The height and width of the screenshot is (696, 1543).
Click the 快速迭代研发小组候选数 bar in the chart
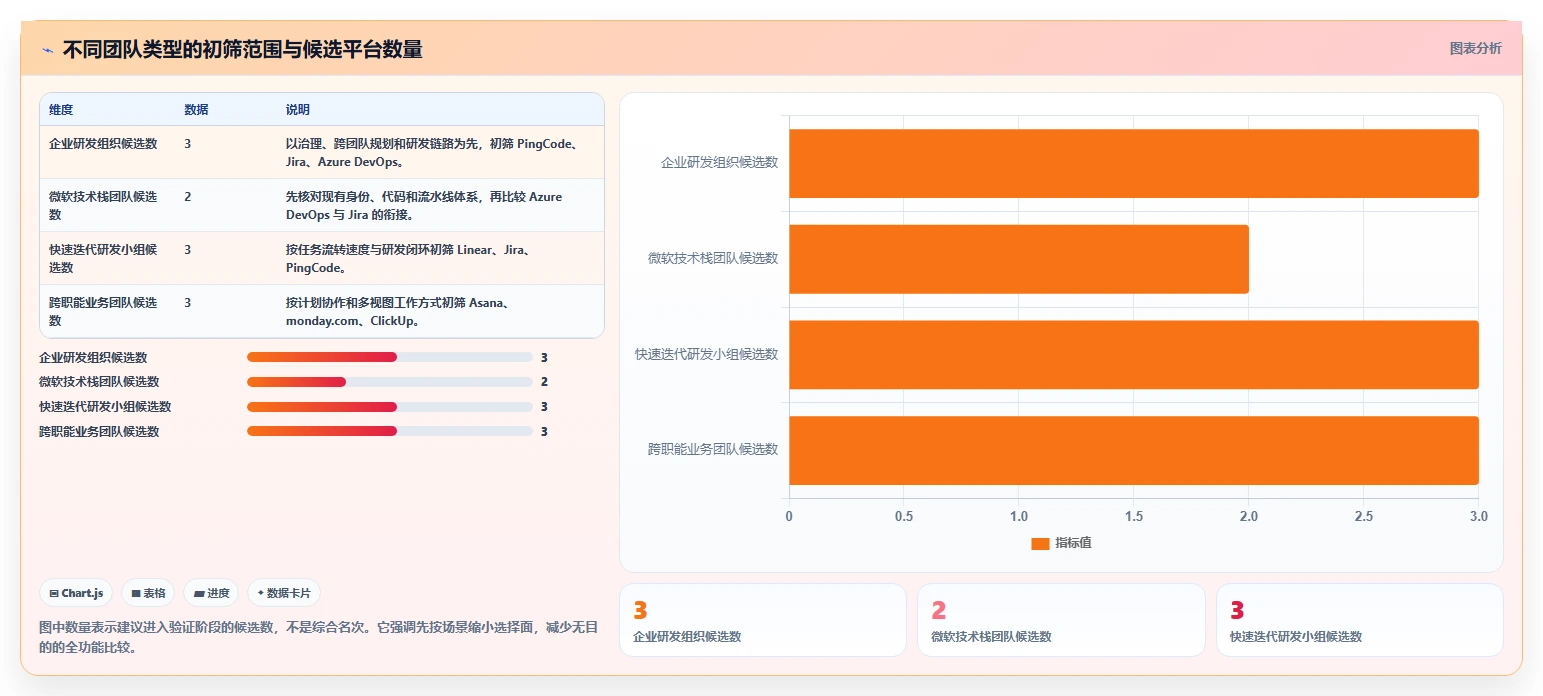tap(1134, 354)
